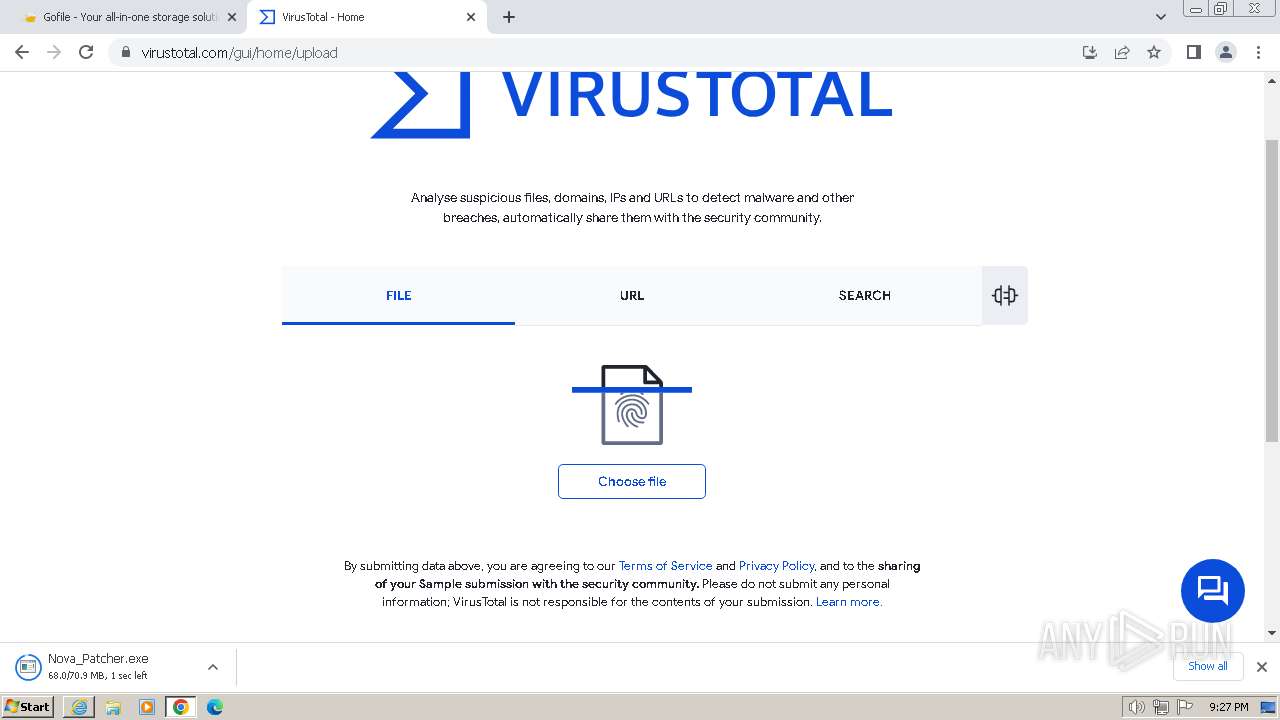Click the network tray icon
Viewport: 1280px width, 720px height.
(x=1160, y=707)
